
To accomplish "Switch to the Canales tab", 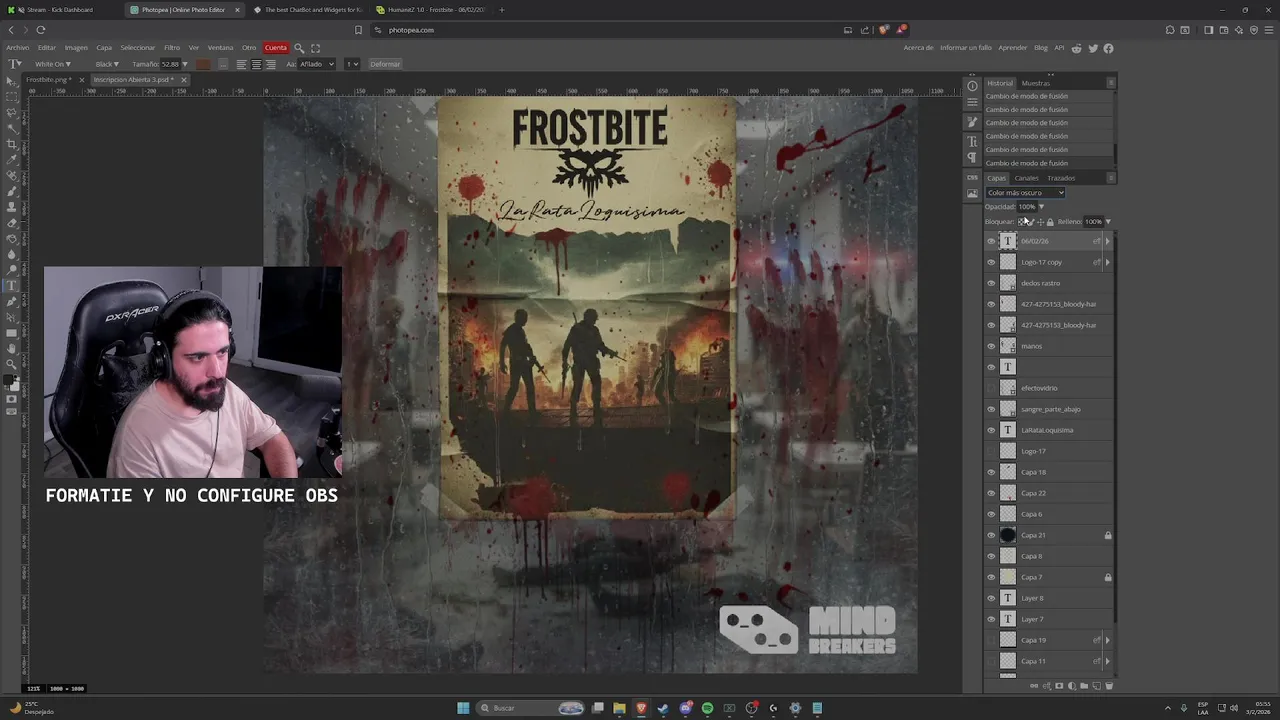I will pyautogui.click(x=1026, y=178).
